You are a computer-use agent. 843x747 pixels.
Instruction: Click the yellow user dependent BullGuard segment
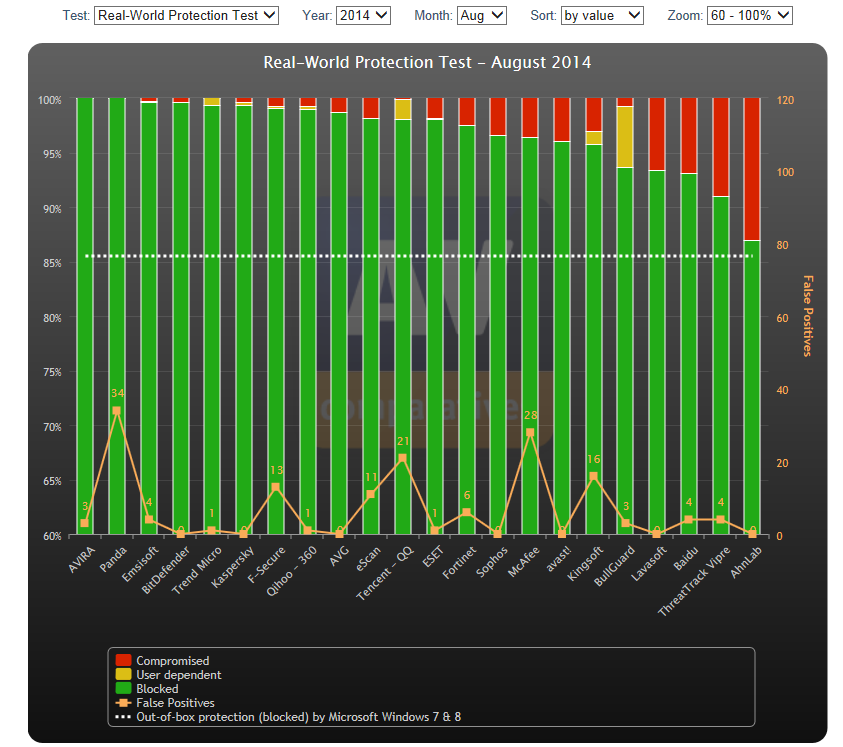coord(625,137)
